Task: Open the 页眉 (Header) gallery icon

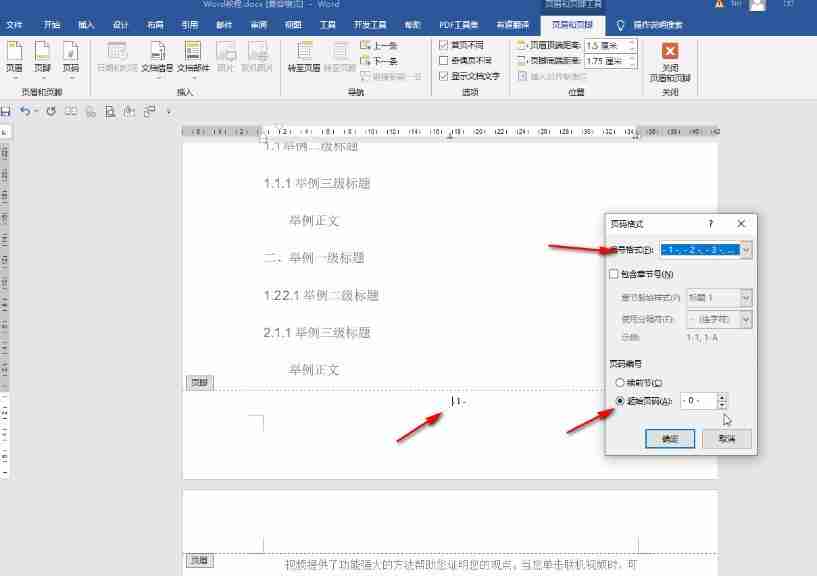Action: point(15,57)
